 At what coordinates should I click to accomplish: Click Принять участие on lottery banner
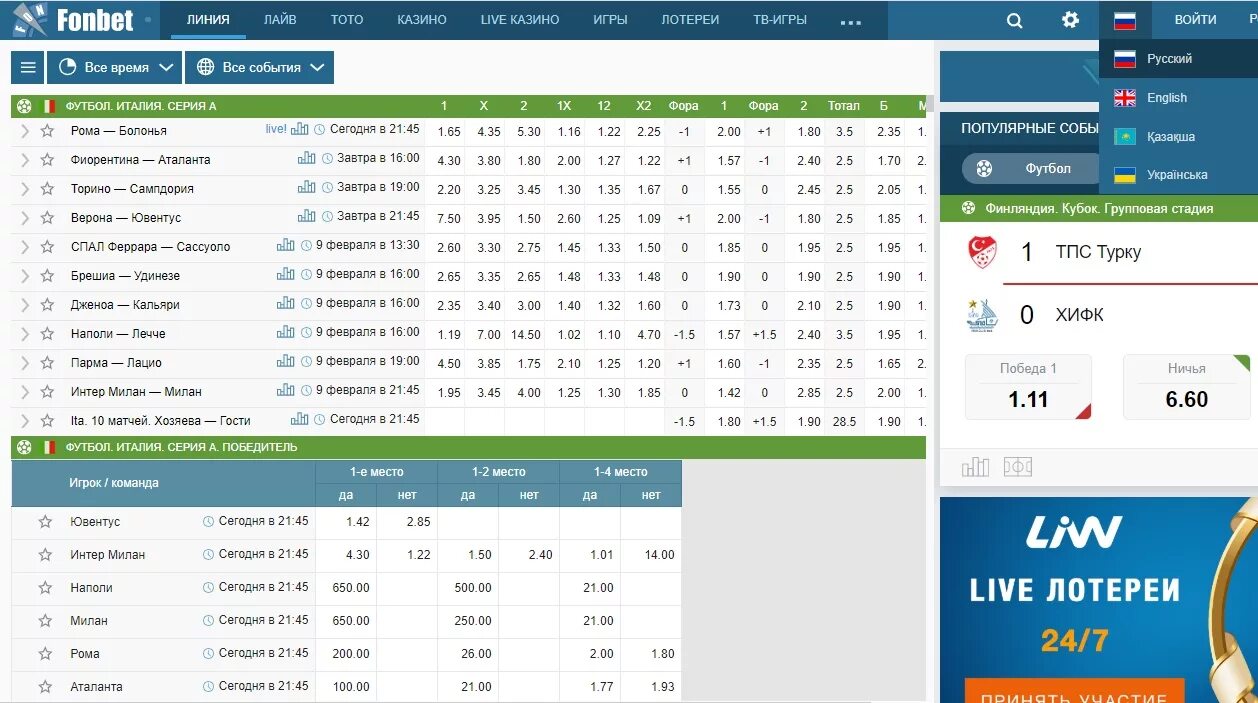(1075, 692)
